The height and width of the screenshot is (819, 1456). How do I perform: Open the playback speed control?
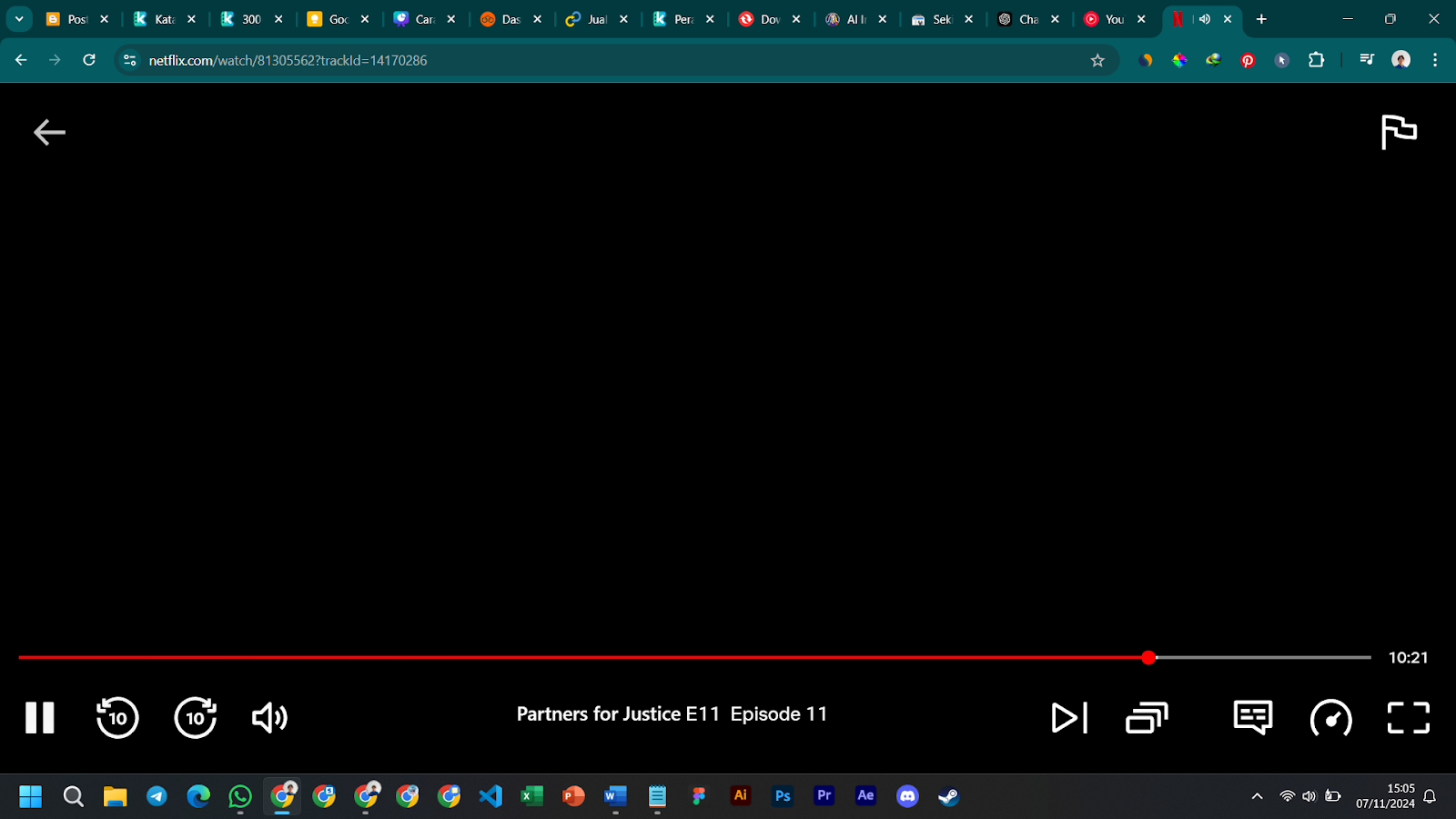(x=1330, y=718)
